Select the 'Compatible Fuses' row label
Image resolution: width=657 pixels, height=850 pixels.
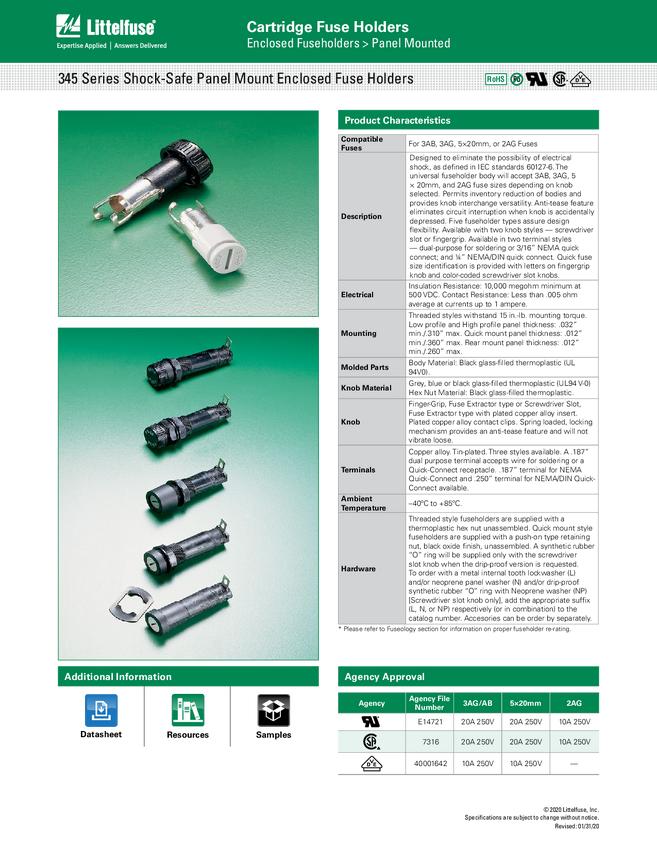(362, 143)
